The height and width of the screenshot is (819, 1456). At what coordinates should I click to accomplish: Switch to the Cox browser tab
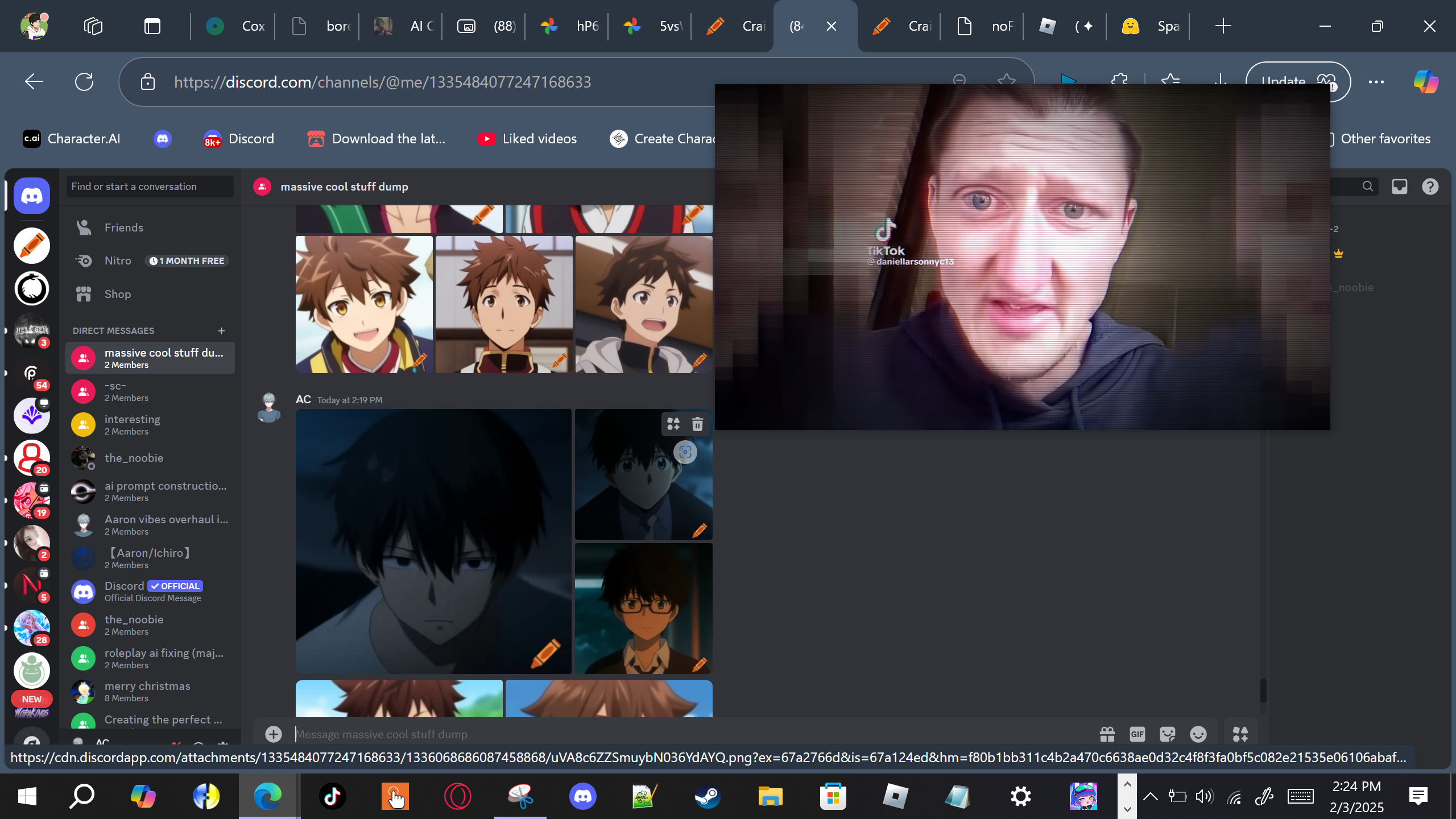click(234, 26)
